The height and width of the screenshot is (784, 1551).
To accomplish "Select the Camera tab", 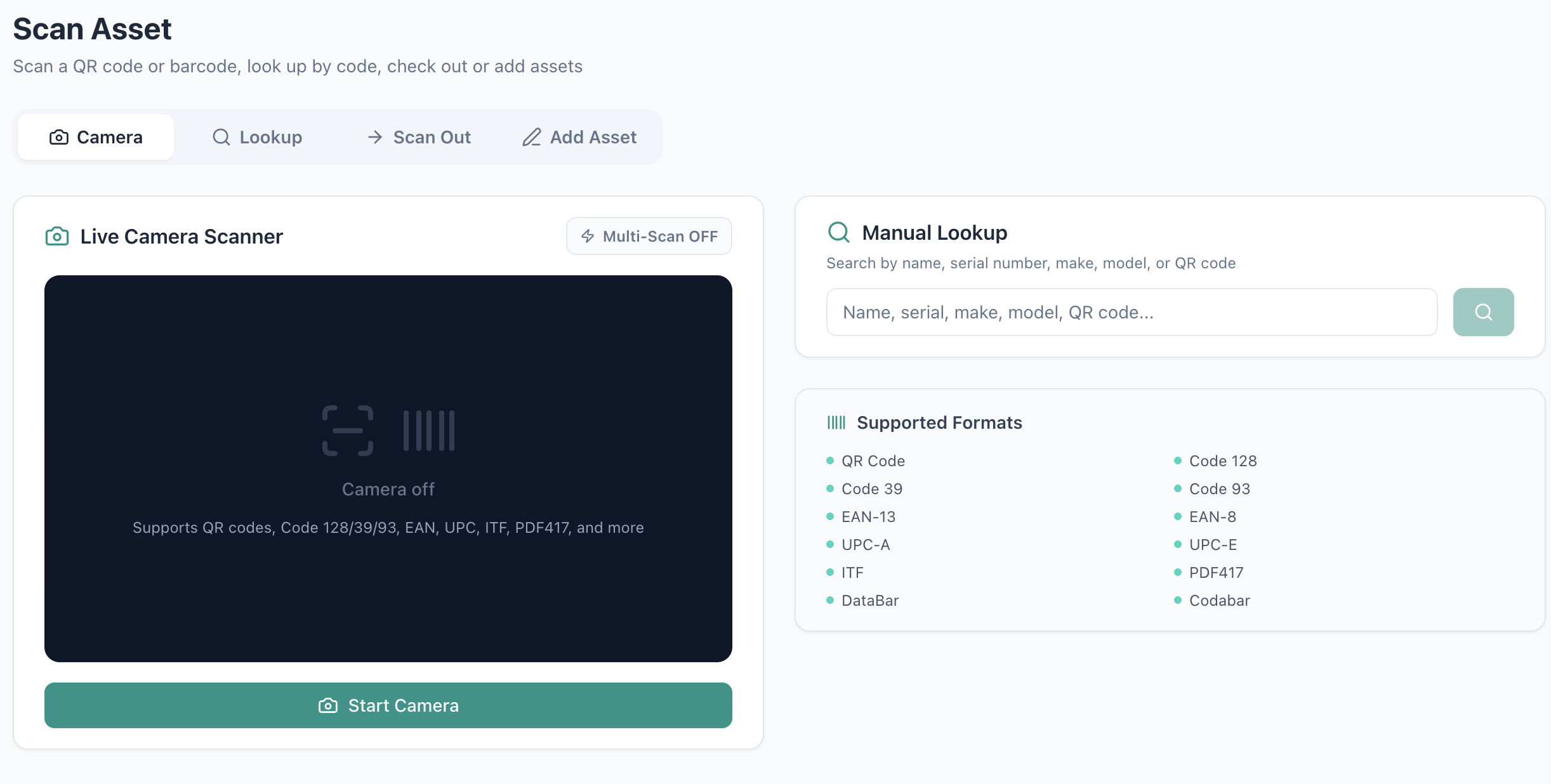I will [96, 137].
